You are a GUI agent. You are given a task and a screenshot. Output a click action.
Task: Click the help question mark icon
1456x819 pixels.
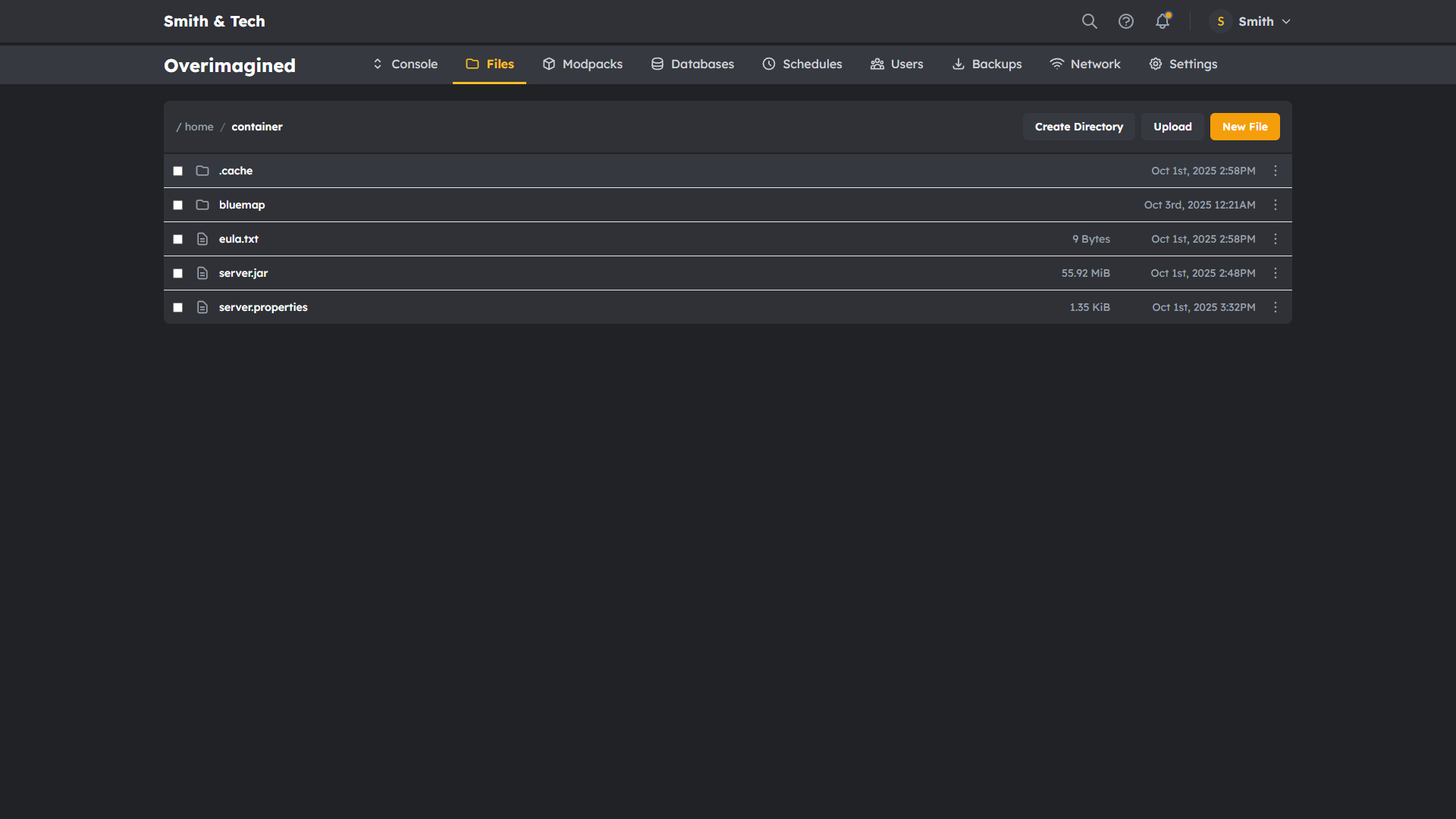1126,21
